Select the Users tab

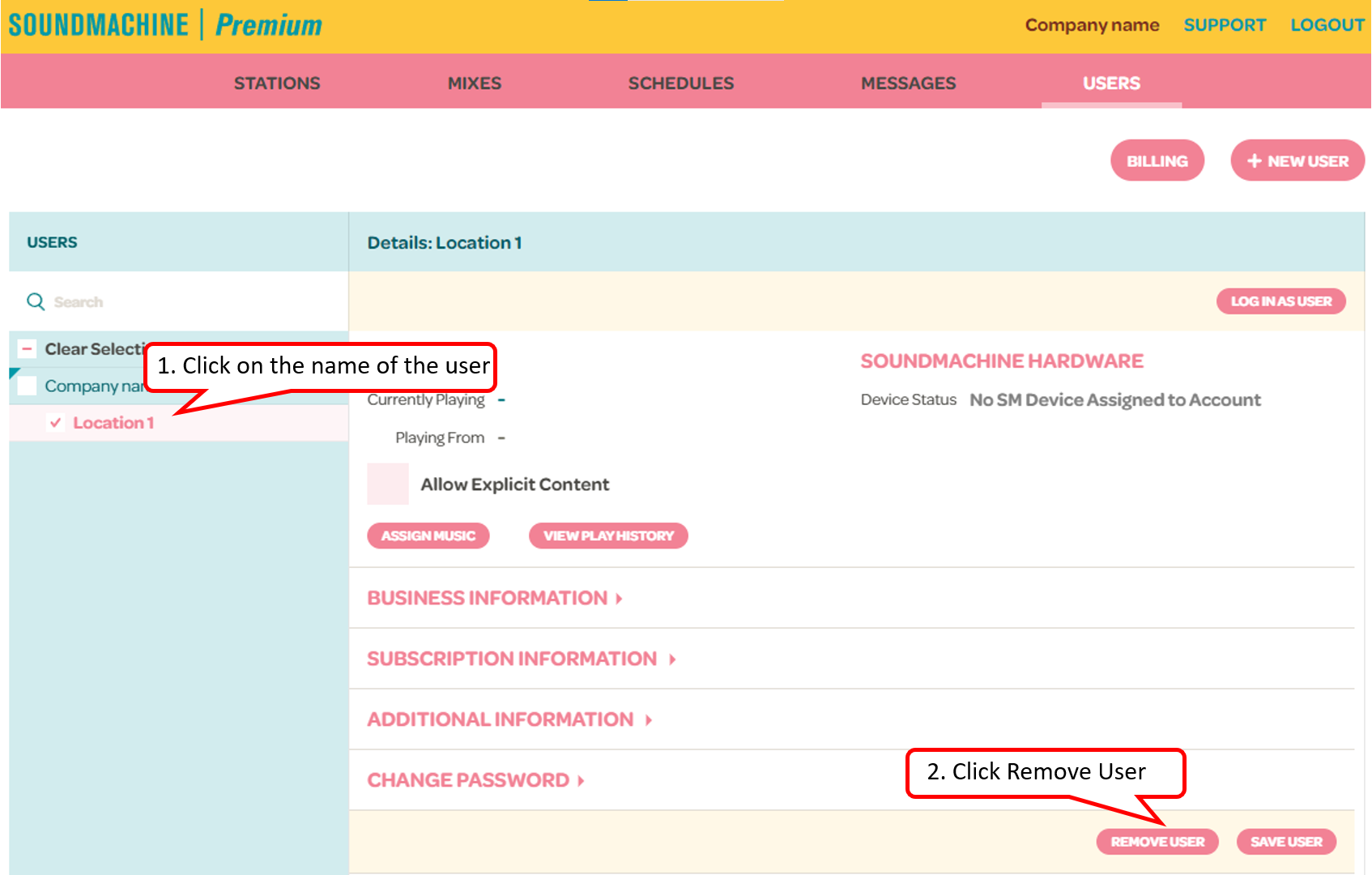[1111, 83]
